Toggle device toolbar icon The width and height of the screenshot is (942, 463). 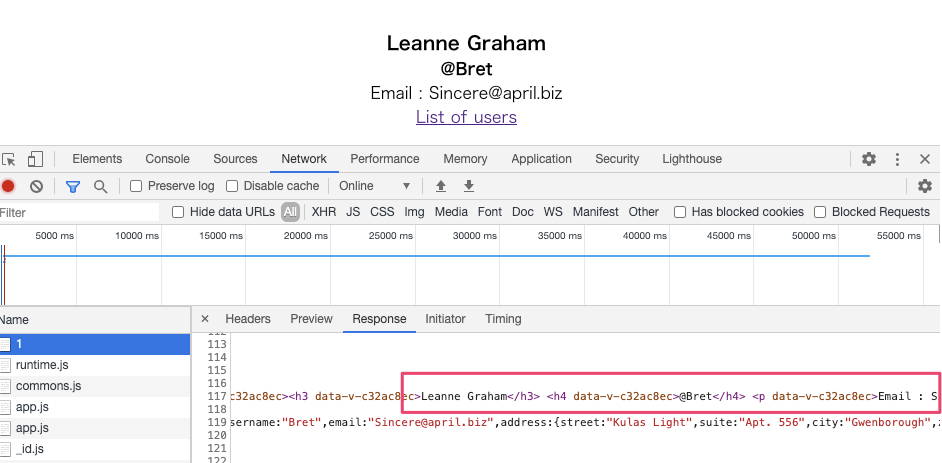[x=35, y=159]
